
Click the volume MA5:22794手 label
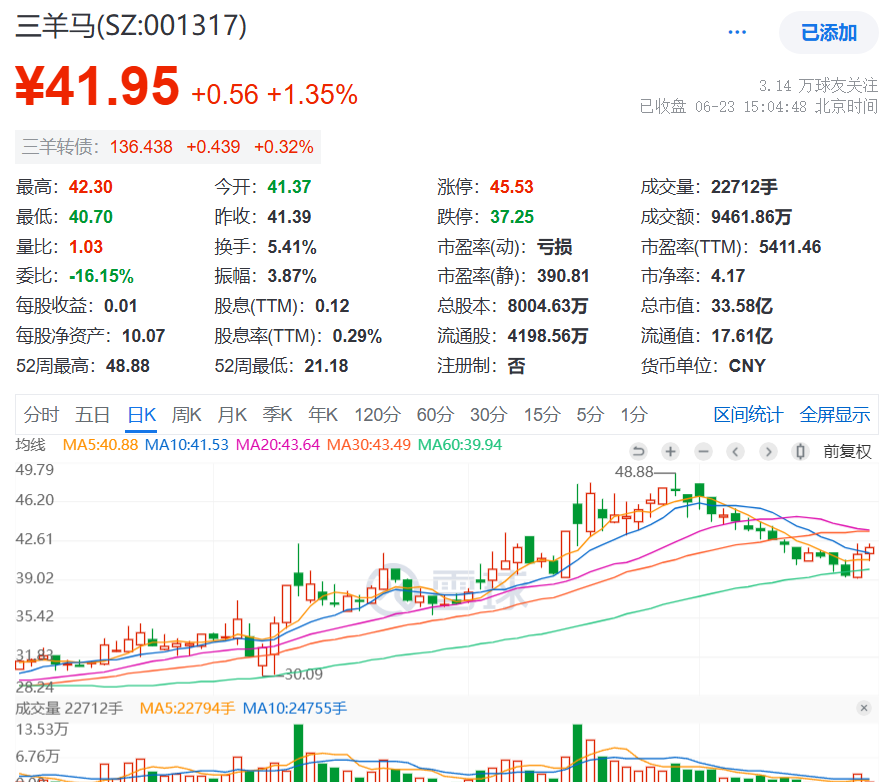coord(188,708)
